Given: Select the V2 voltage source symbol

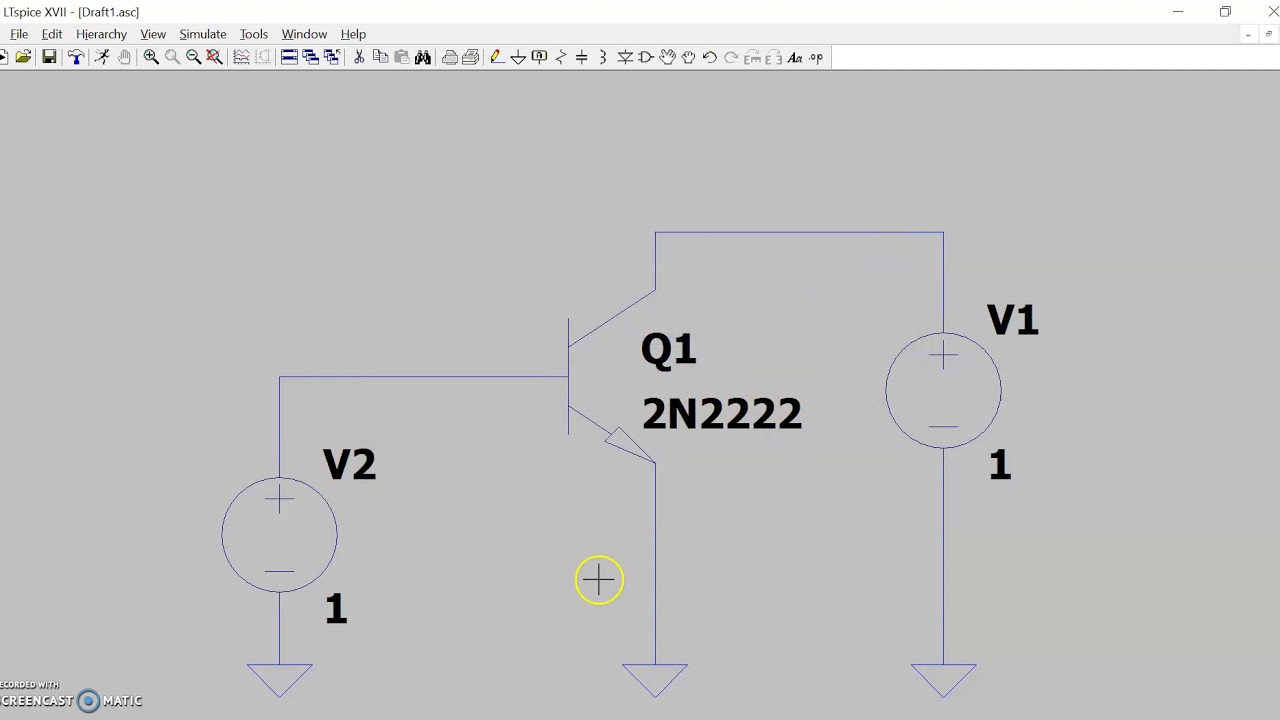Looking at the screenshot, I should pos(279,535).
